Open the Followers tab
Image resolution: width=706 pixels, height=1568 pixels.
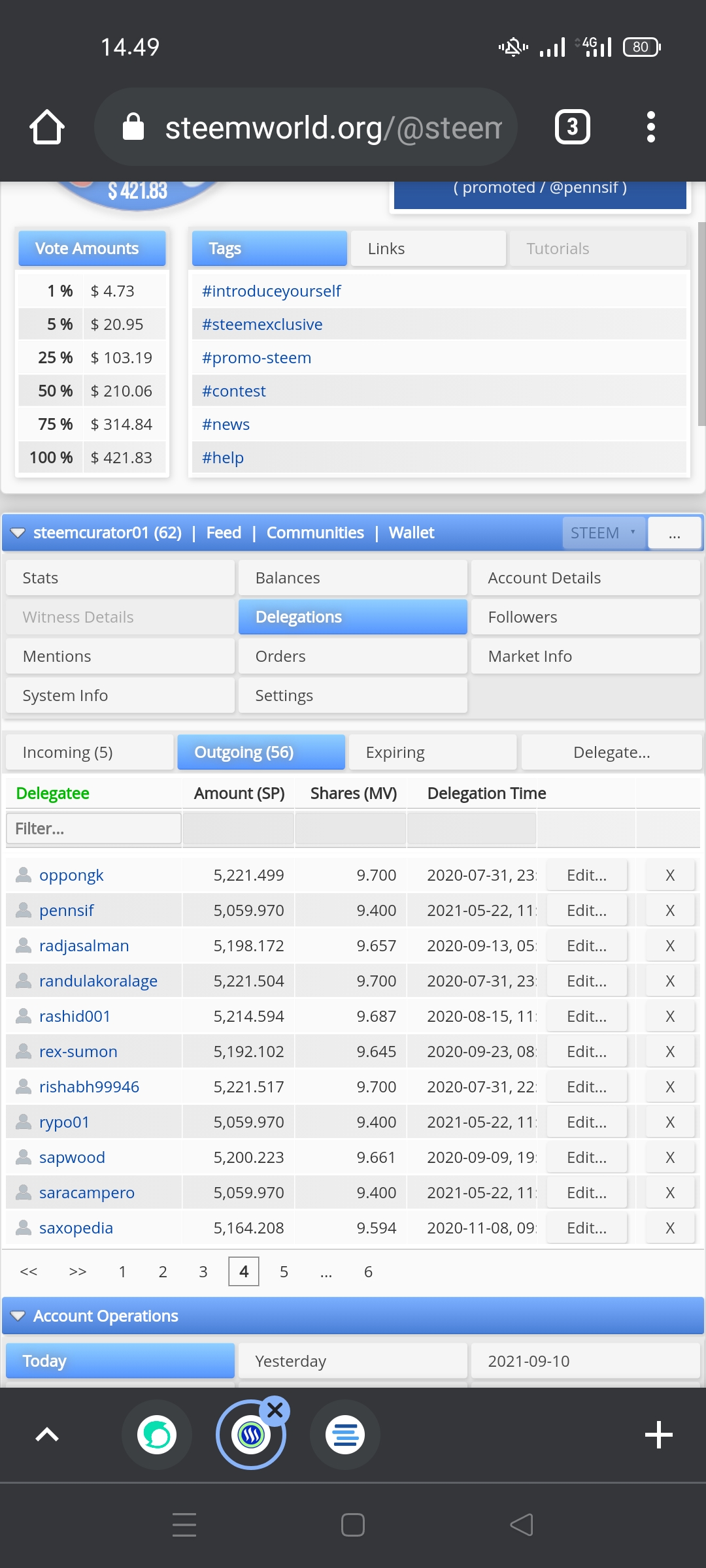point(586,617)
